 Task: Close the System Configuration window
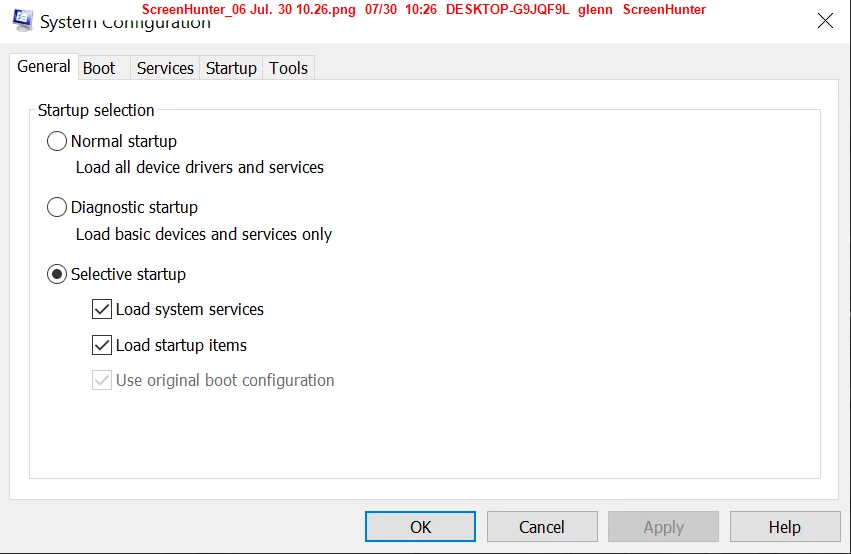tap(825, 21)
